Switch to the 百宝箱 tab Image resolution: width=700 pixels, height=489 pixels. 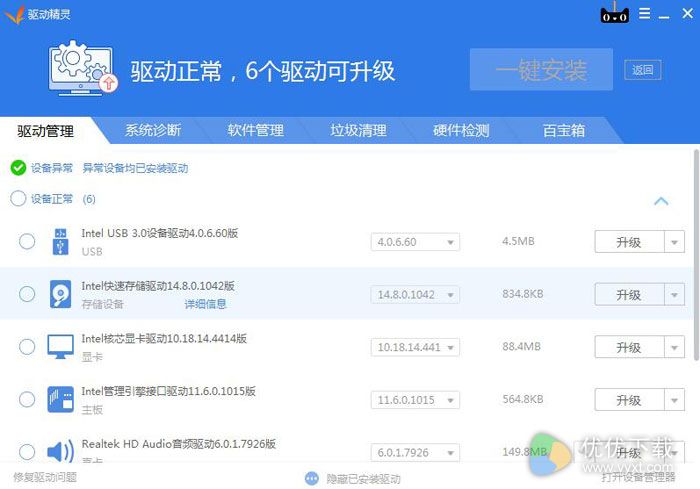pyautogui.click(x=564, y=130)
